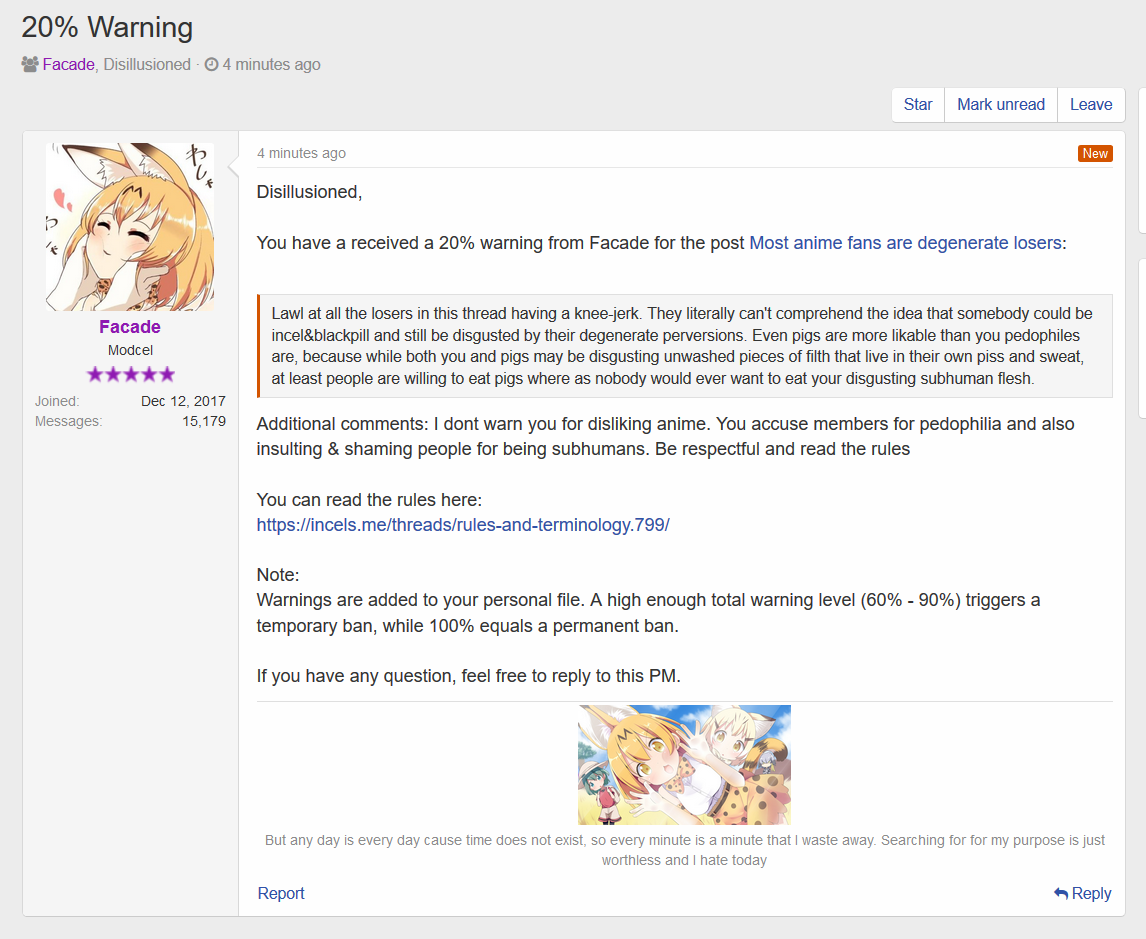The height and width of the screenshot is (939, 1146).
Task: Click the orange New badge
Action: (x=1095, y=153)
